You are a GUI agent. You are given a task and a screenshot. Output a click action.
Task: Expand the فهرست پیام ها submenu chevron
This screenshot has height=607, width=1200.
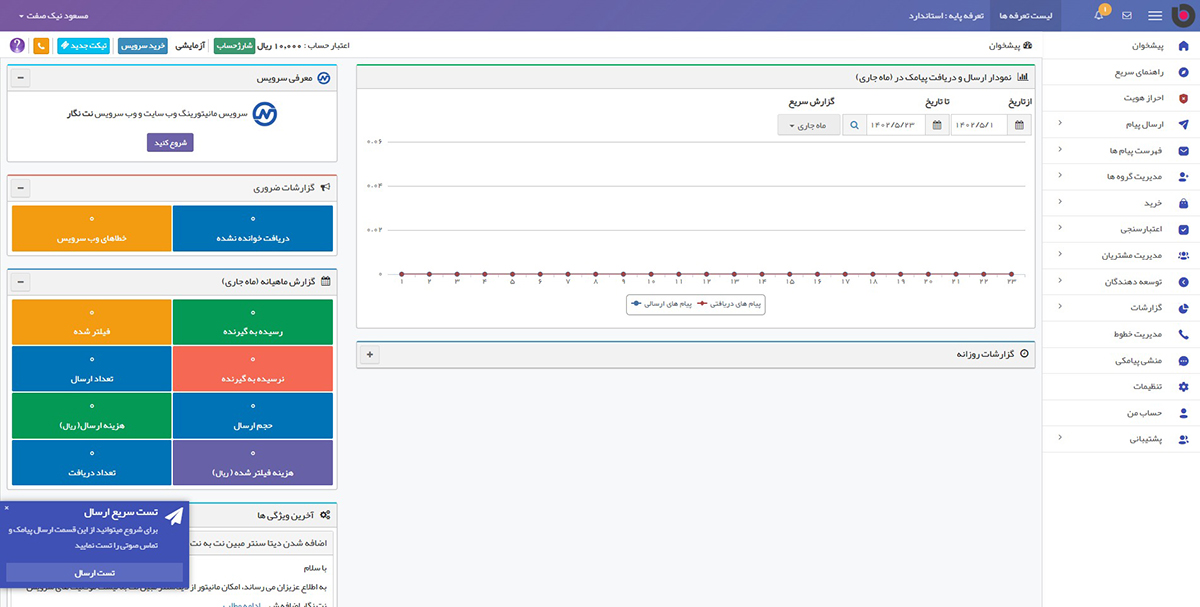[1060, 150]
